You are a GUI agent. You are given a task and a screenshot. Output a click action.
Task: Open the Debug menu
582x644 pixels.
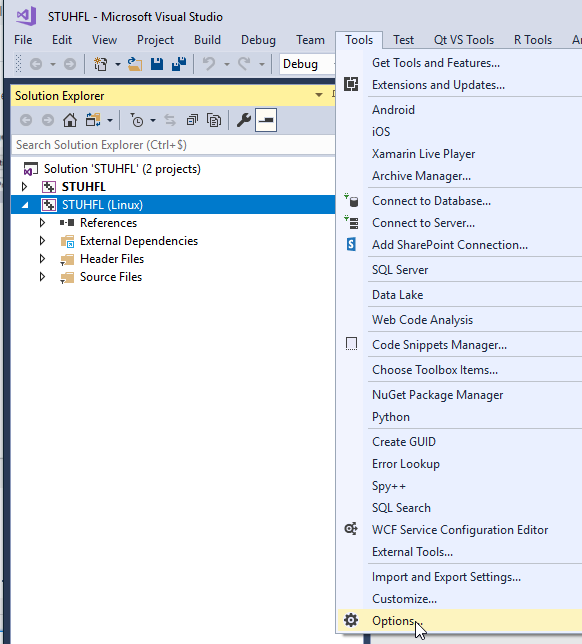pyautogui.click(x=258, y=40)
